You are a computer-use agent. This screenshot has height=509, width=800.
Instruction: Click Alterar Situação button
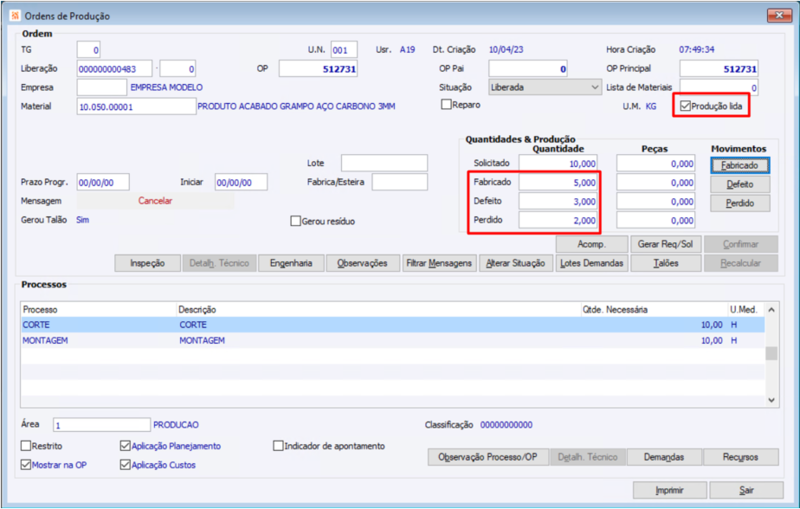[x=515, y=263]
